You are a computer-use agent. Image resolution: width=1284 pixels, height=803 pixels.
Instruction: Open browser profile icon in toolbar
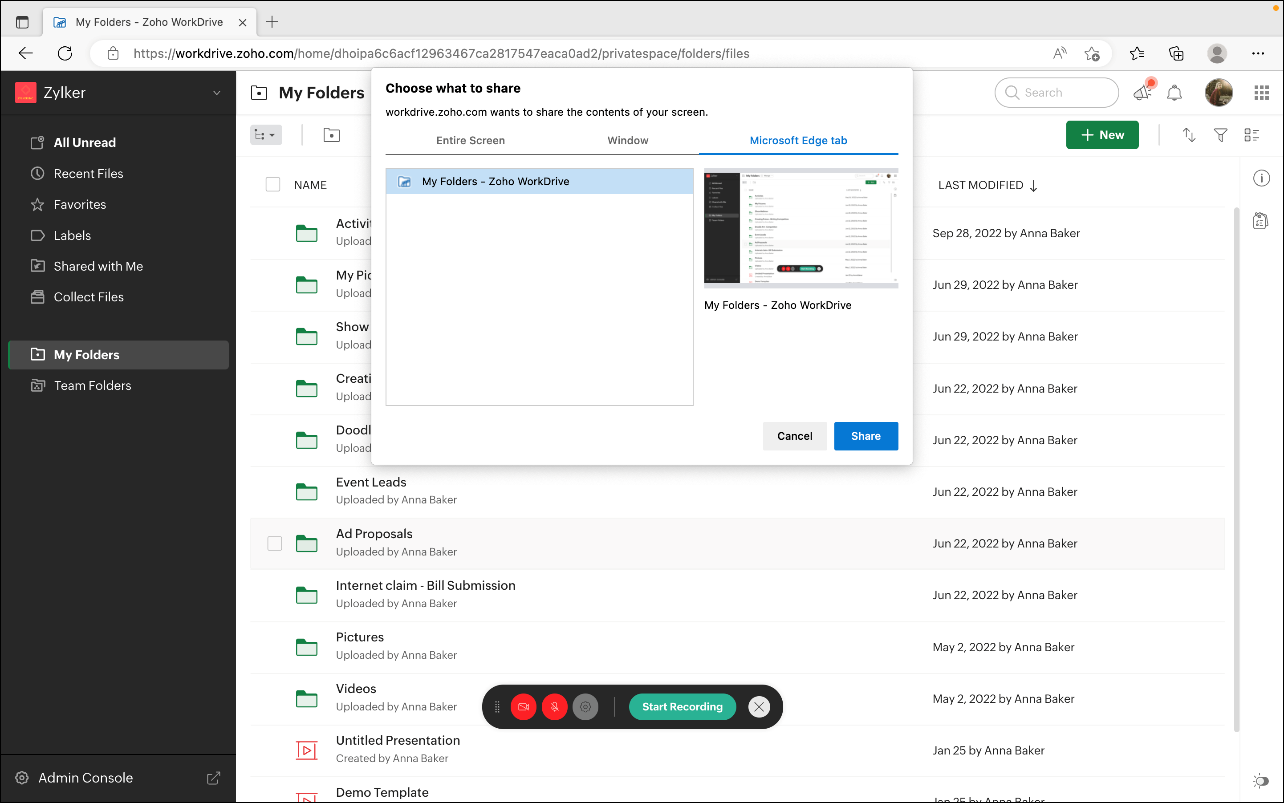pos(1217,53)
